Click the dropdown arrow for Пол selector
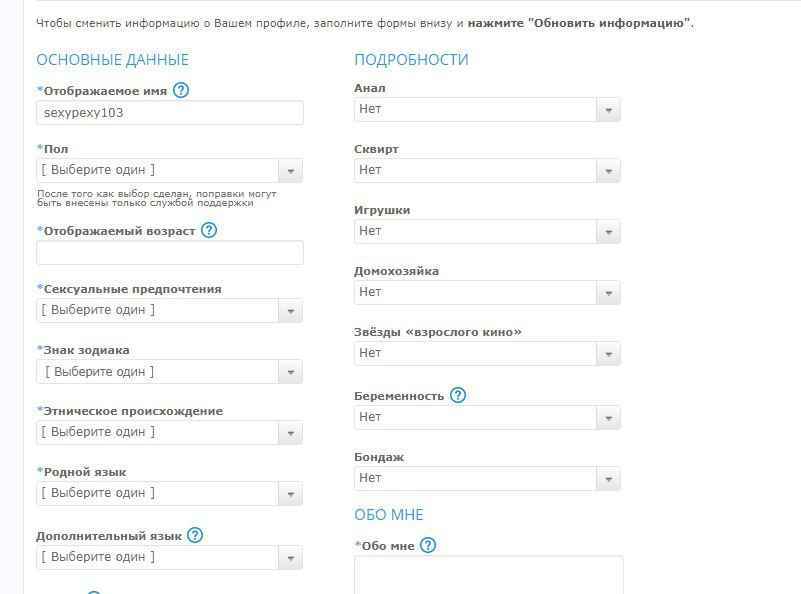The width and height of the screenshot is (801, 594). (290, 170)
